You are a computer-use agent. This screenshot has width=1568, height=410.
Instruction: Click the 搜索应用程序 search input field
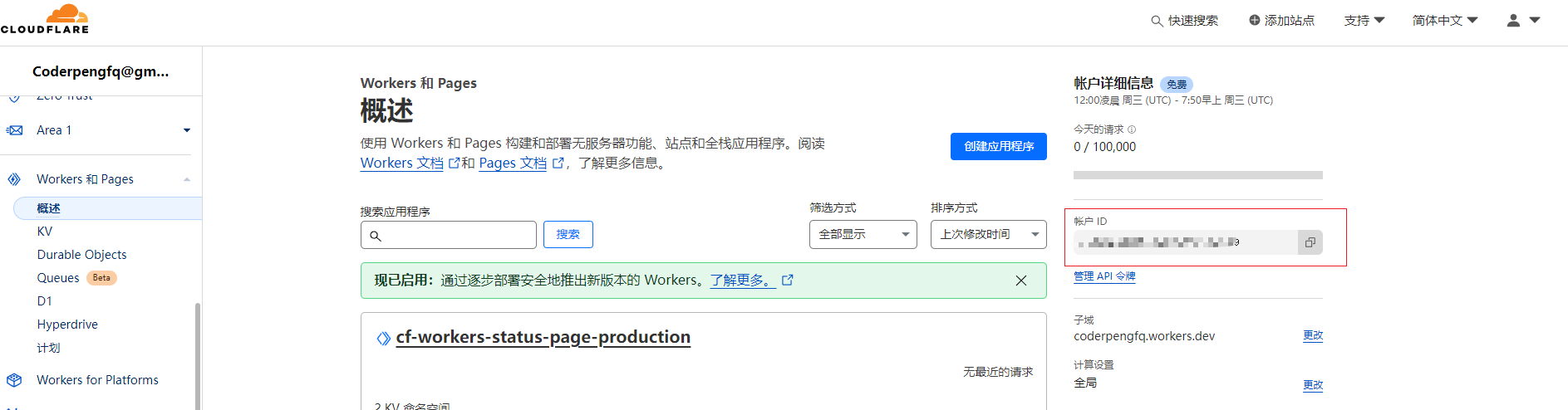pos(449,235)
